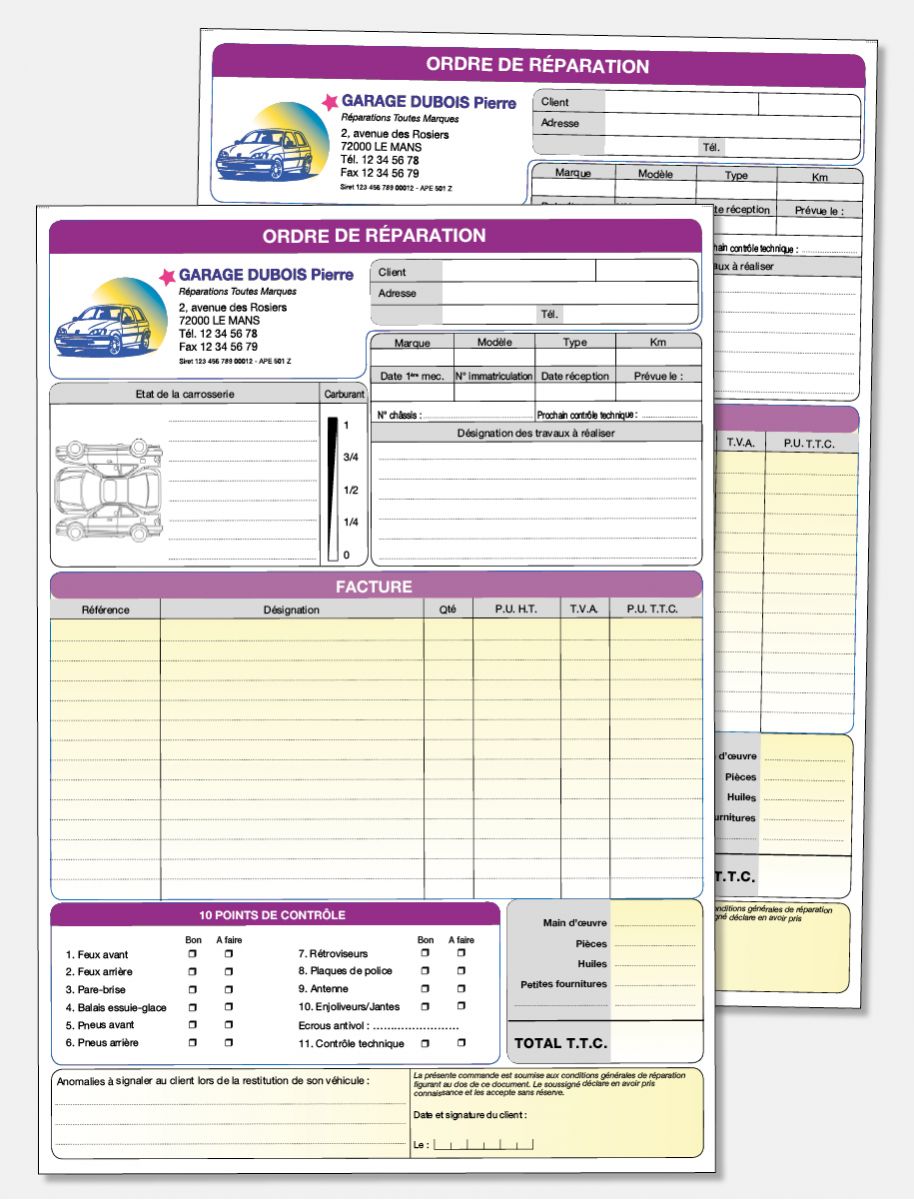The image size is (914, 1200).
Task: Mark A faire for Rétroviseurs
Action: (461, 954)
